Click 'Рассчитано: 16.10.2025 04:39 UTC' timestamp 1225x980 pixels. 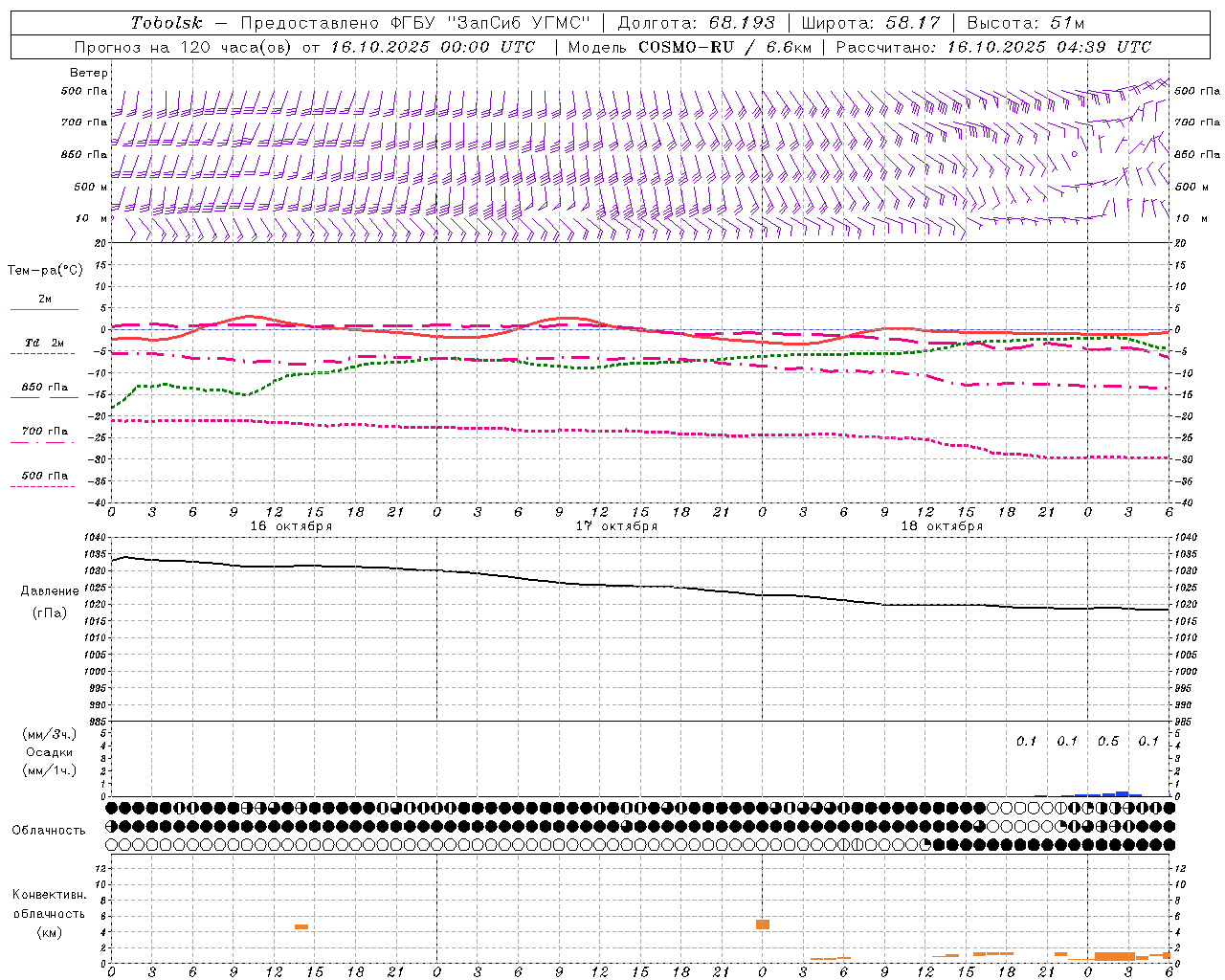tap(993, 47)
